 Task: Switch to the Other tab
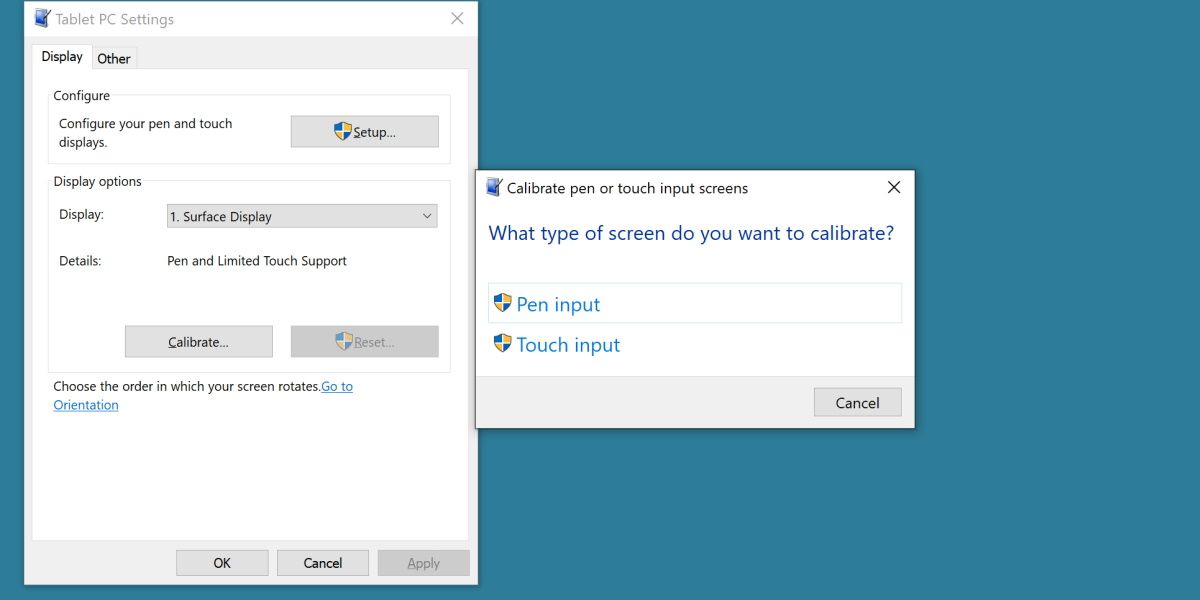pyautogui.click(x=113, y=58)
